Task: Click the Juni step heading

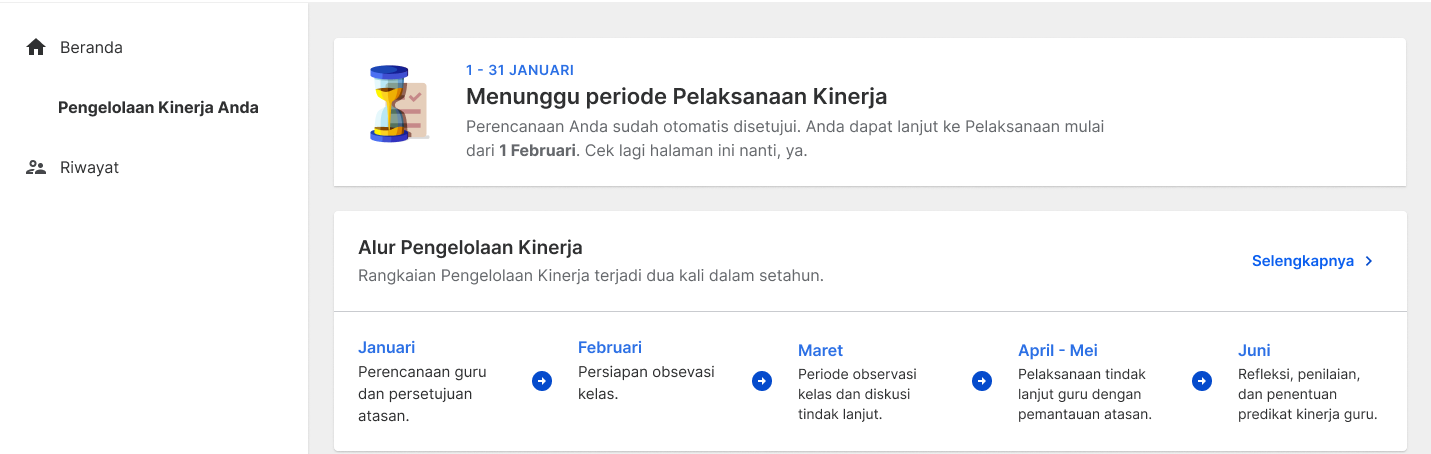Action: pyautogui.click(x=1254, y=351)
